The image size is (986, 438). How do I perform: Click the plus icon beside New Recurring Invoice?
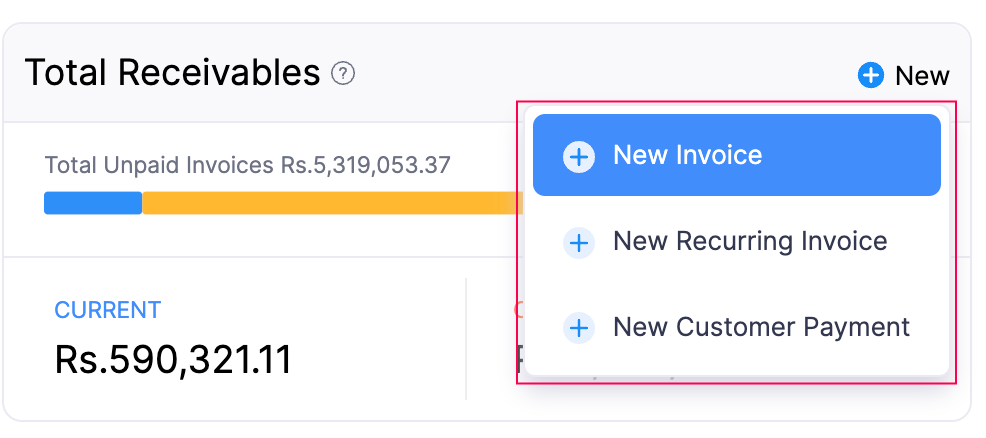pyautogui.click(x=579, y=242)
